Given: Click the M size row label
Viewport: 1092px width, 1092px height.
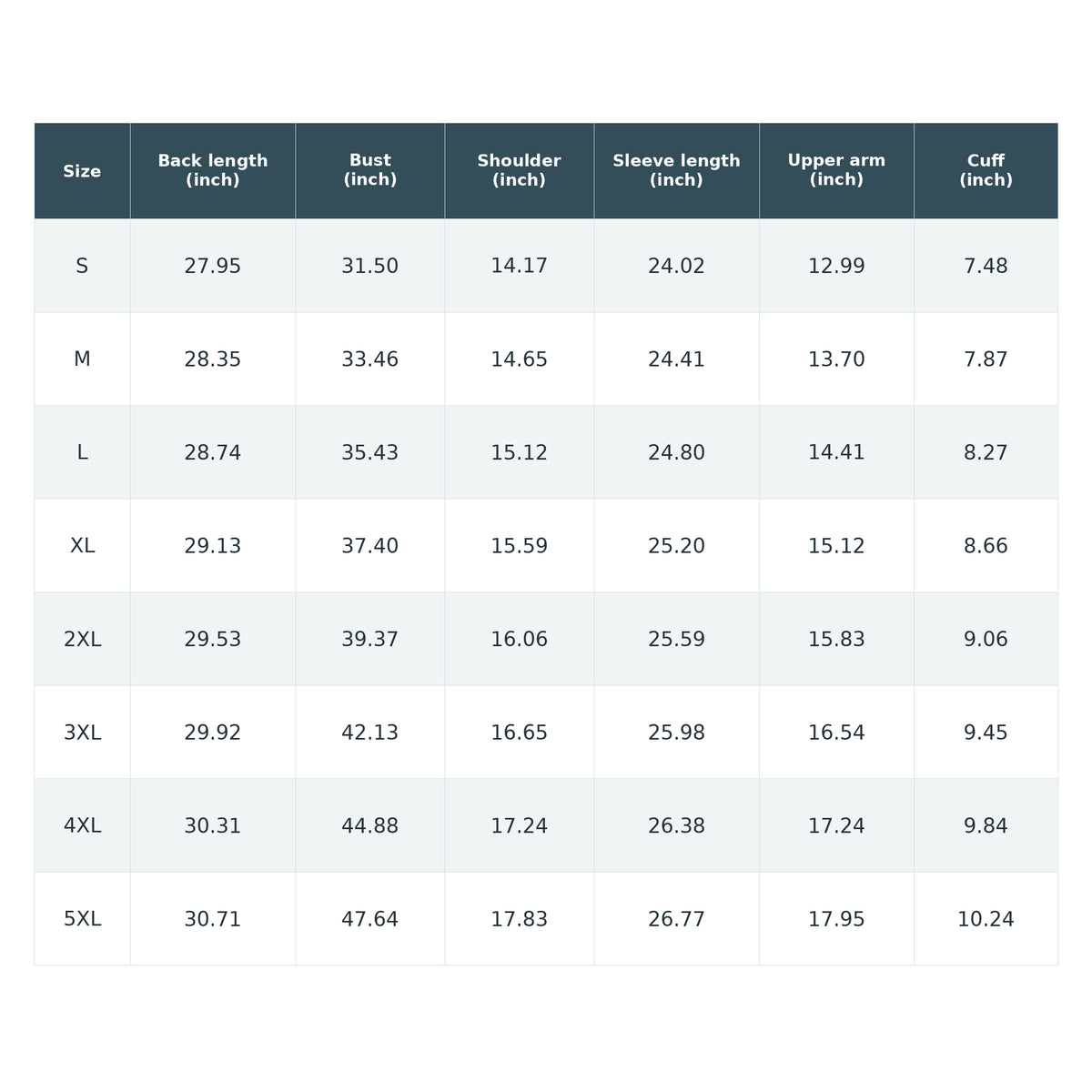Looking at the screenshot, I should [x=82, y=359].
